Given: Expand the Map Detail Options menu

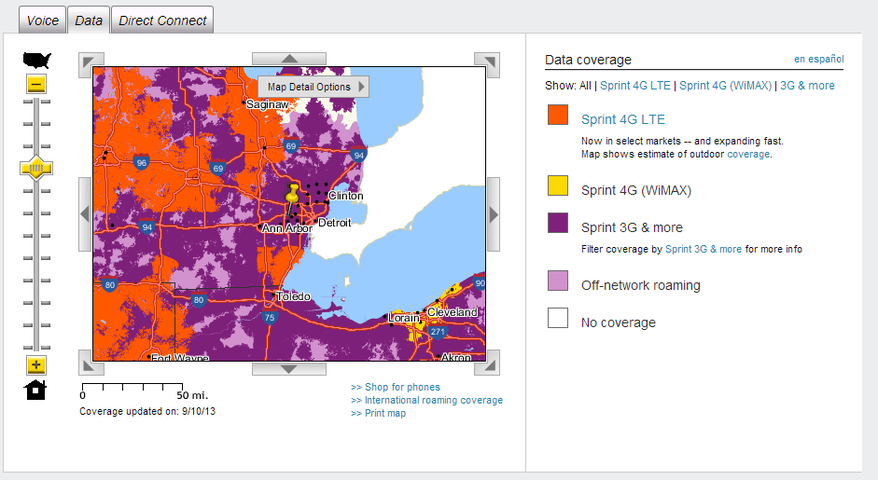Looking at the screenshot, I should click(x=313, y=87).
